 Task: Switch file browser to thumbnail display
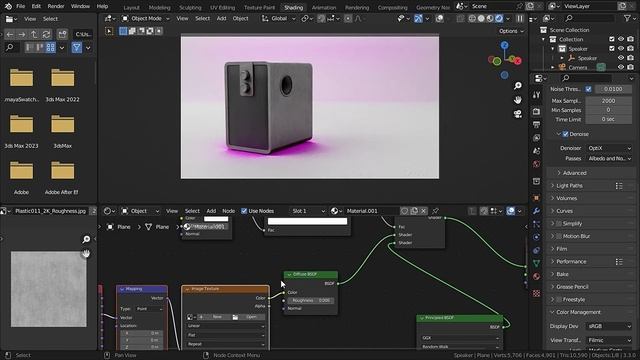click(x=50, y=48)
